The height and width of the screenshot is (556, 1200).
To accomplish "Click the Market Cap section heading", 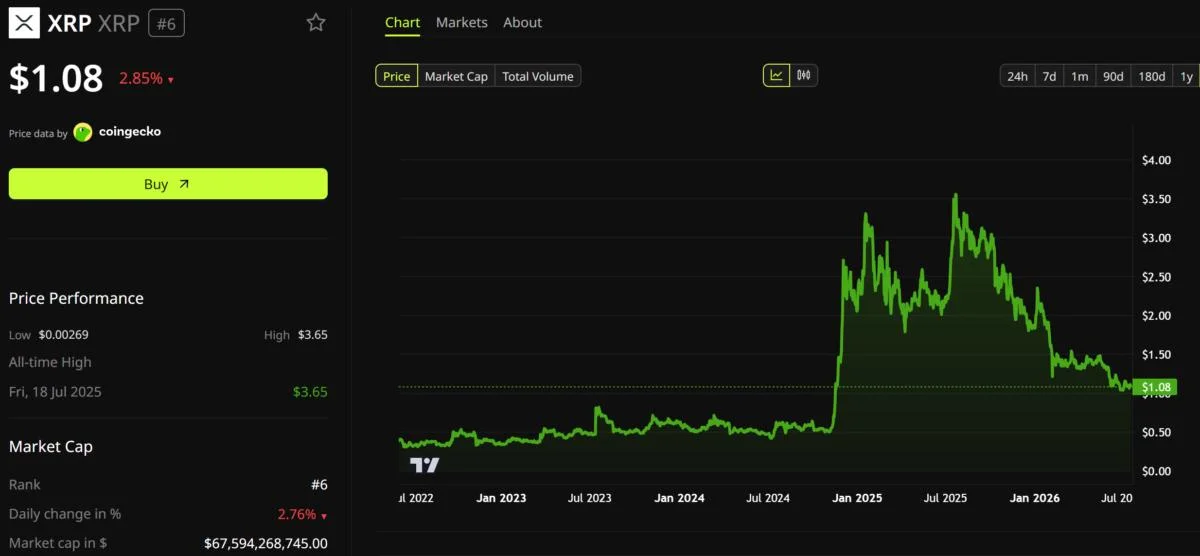I will pos(51,446).
